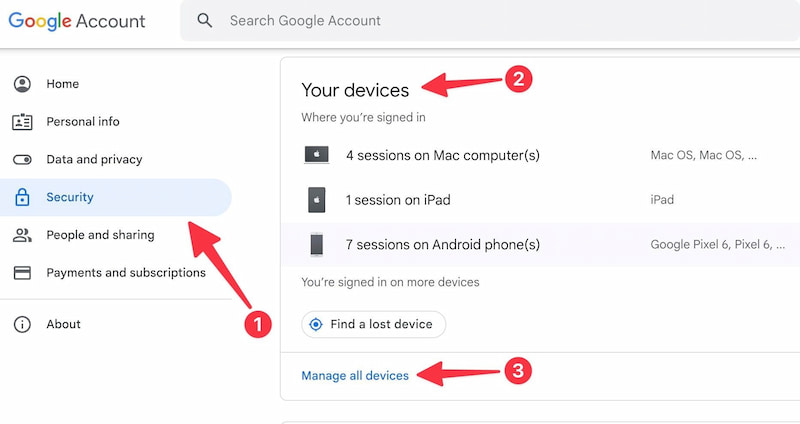Click the Mac computer device icon
This screenshot has width=800, height=424.
coord(316,155)
